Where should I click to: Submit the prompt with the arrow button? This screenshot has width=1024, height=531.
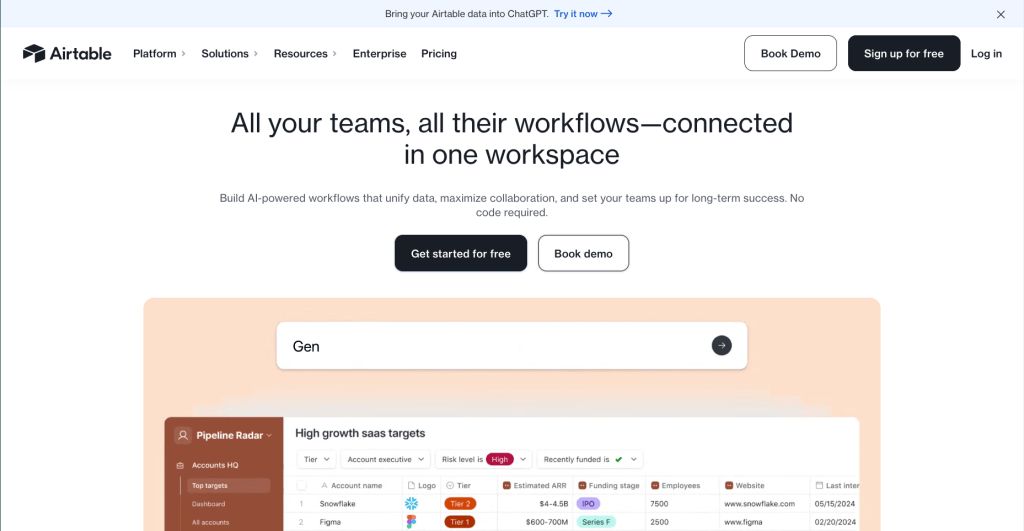(721, 346)
